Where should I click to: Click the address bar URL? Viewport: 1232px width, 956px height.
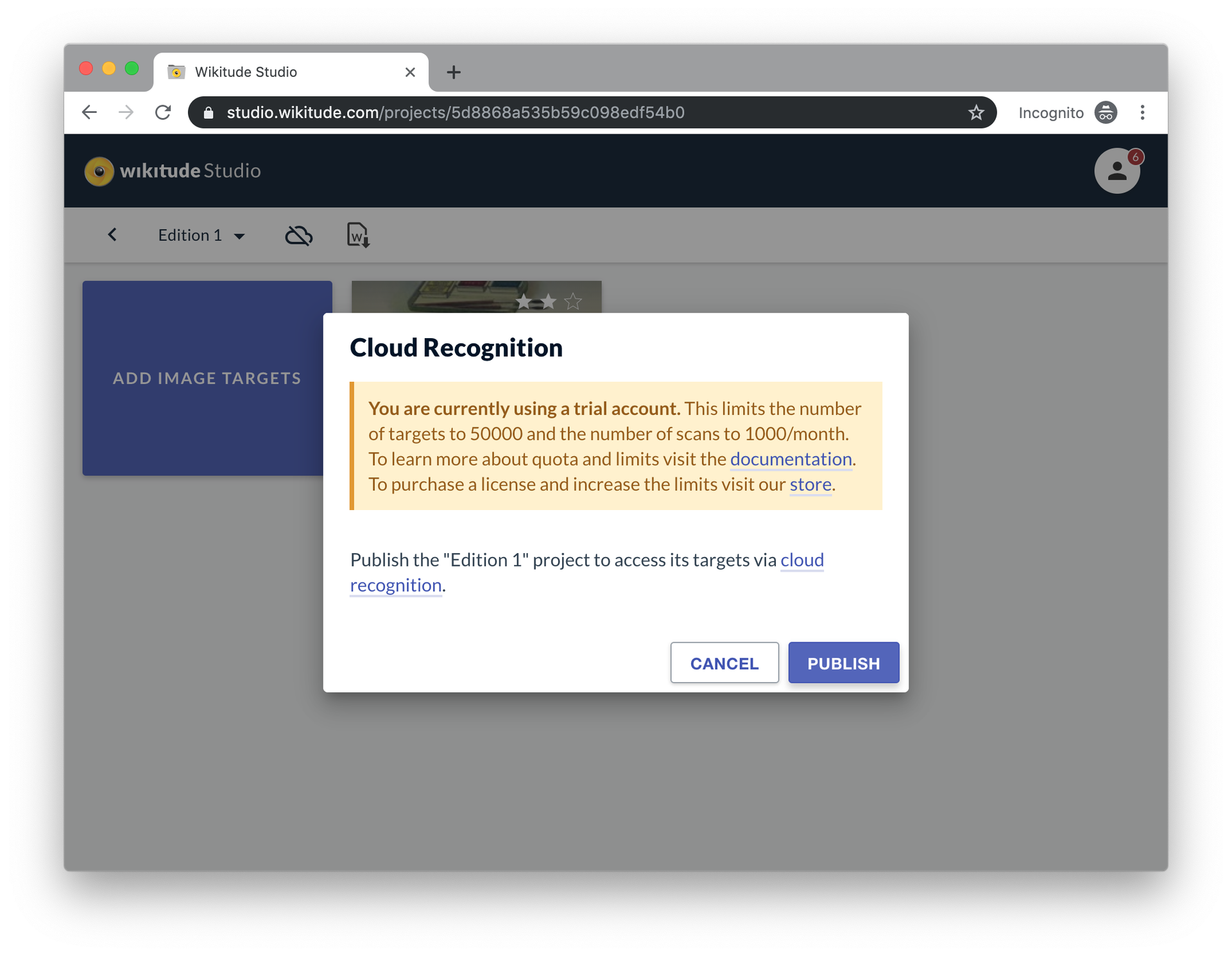456,113
